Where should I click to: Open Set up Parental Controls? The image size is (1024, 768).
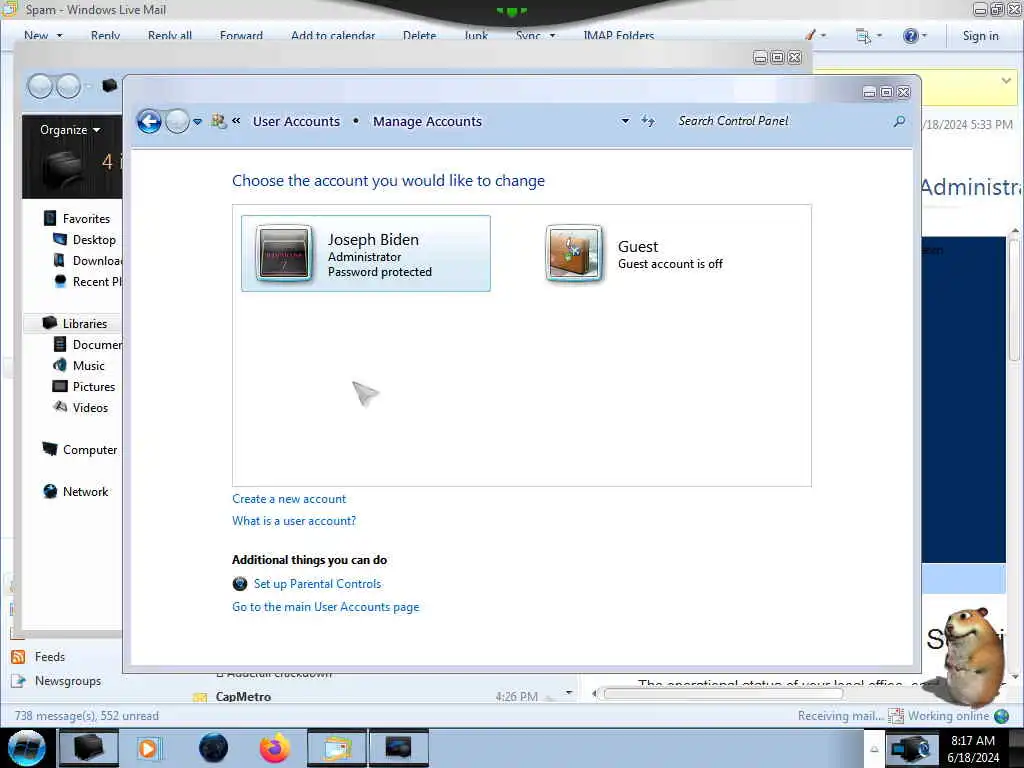coord(317,584)
